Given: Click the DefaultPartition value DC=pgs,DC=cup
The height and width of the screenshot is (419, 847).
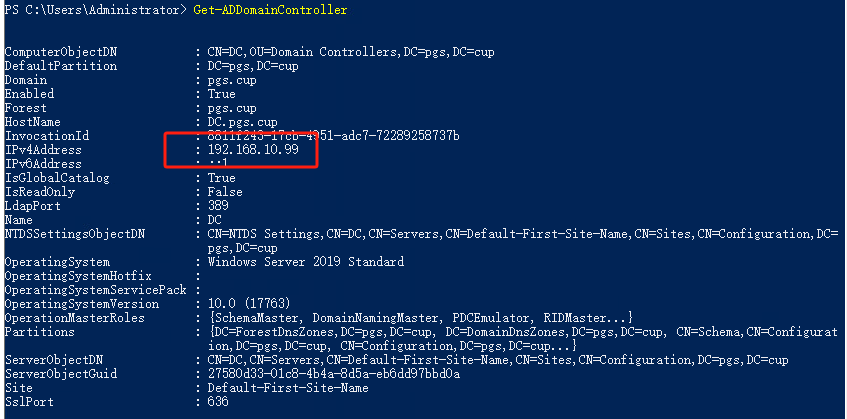Looking at the screenshot, I should click(x=253, y=66).
